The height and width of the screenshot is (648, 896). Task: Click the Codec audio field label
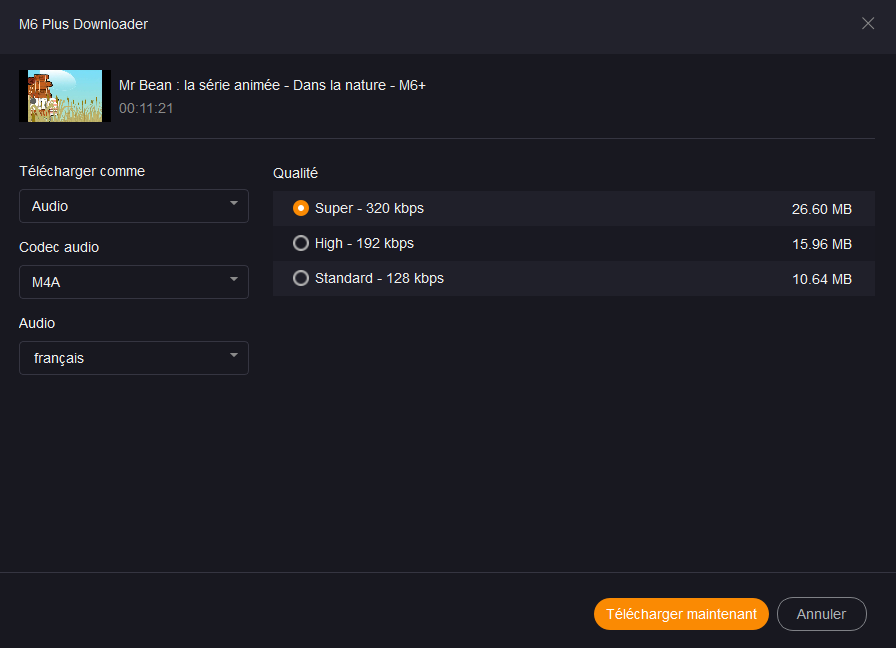[59, 247]
